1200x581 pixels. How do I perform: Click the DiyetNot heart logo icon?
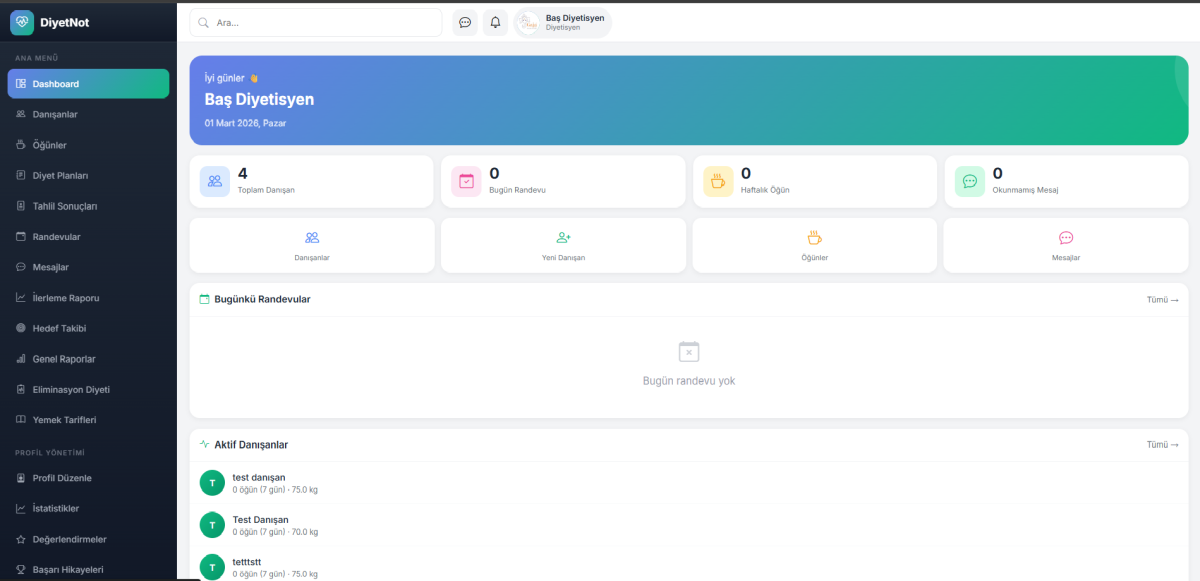22,22
